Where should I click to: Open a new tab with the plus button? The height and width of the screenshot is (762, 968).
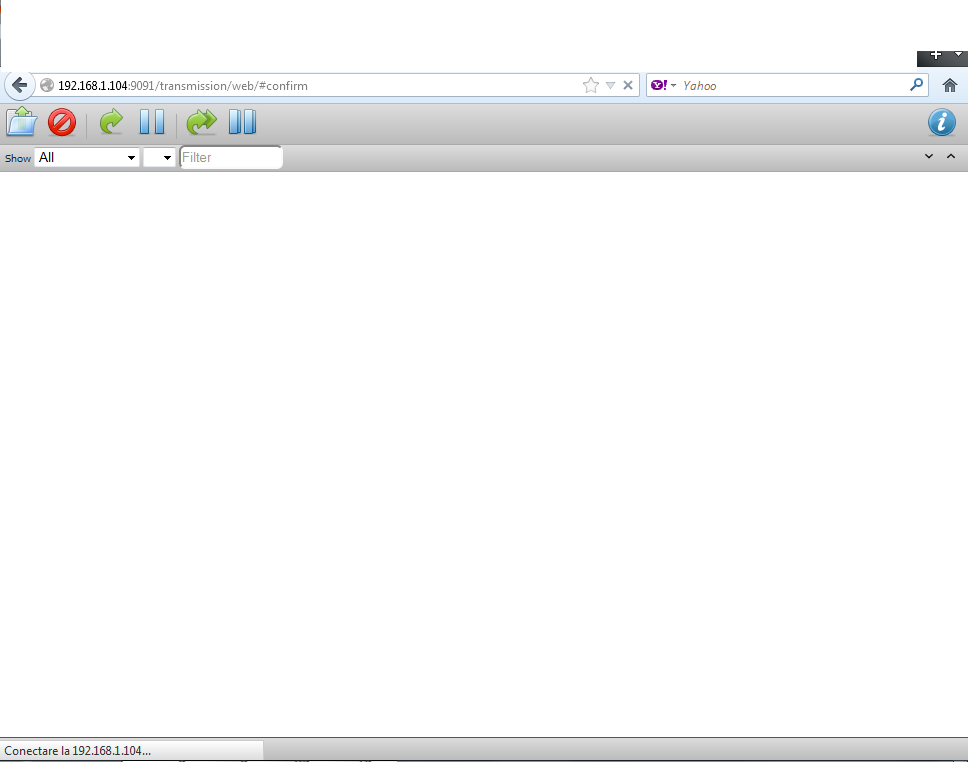coord(935,54)
